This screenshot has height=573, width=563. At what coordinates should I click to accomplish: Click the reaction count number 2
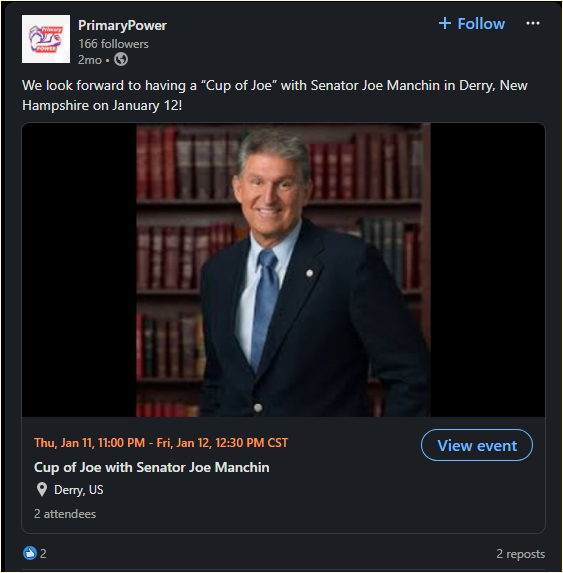(43, 553)
